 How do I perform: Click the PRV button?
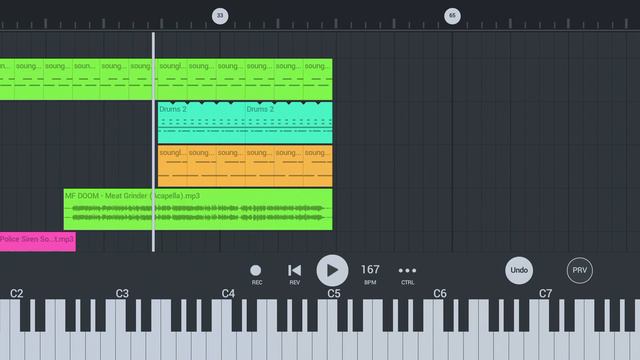pos(580,270)
